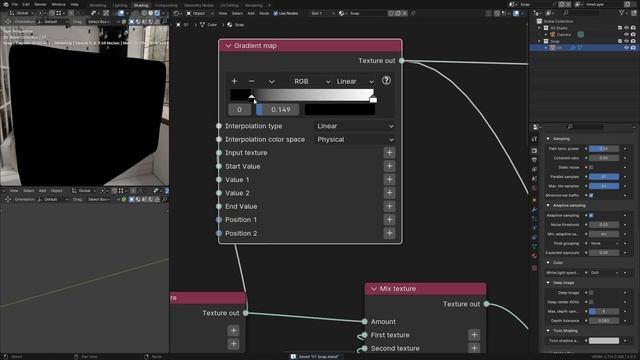Edit the color stop index field showing 0
Image resolution: width=640 pixels, height=360 pixels.
[239, 109]
